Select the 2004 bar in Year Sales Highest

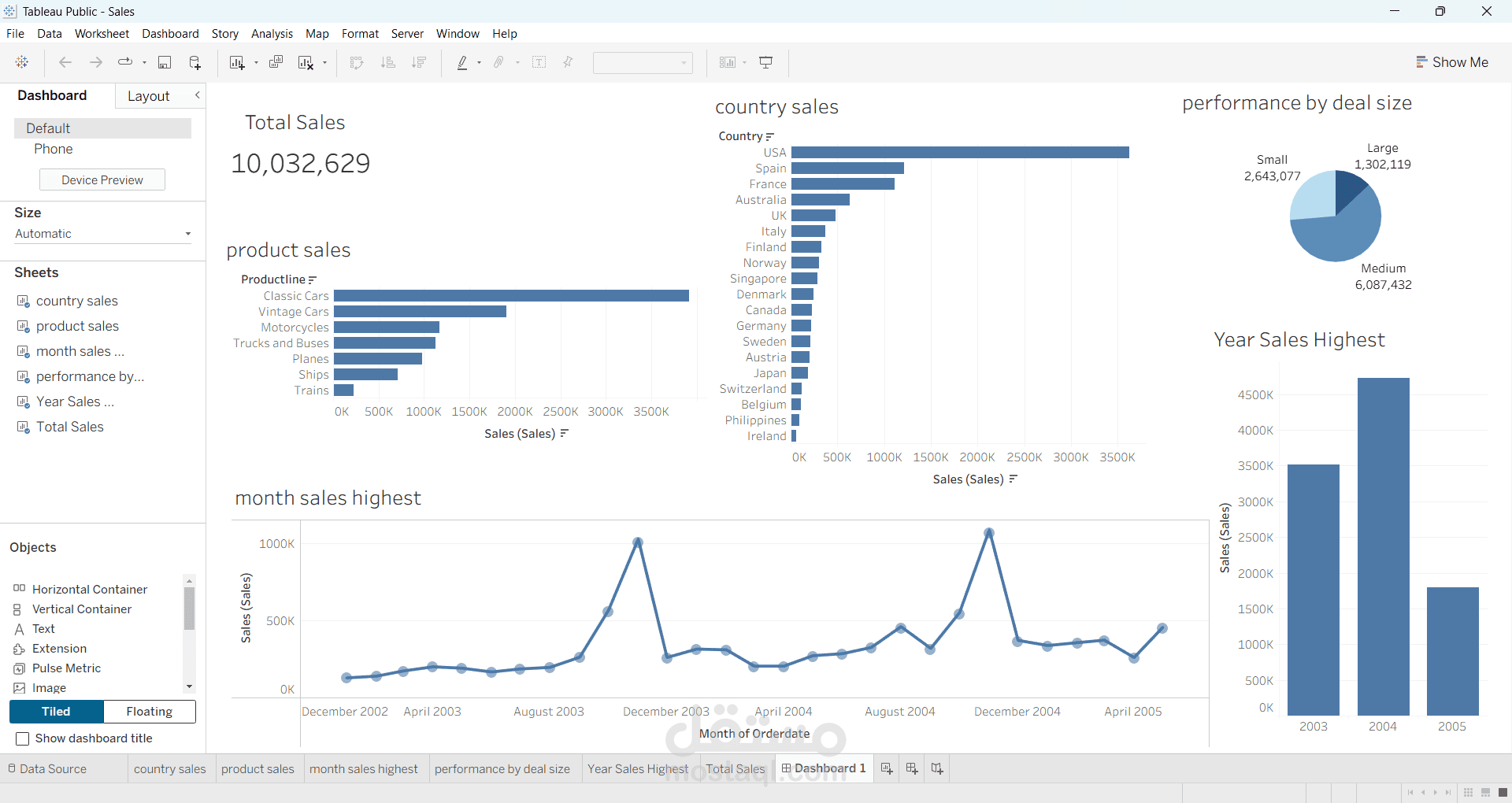1383,546
